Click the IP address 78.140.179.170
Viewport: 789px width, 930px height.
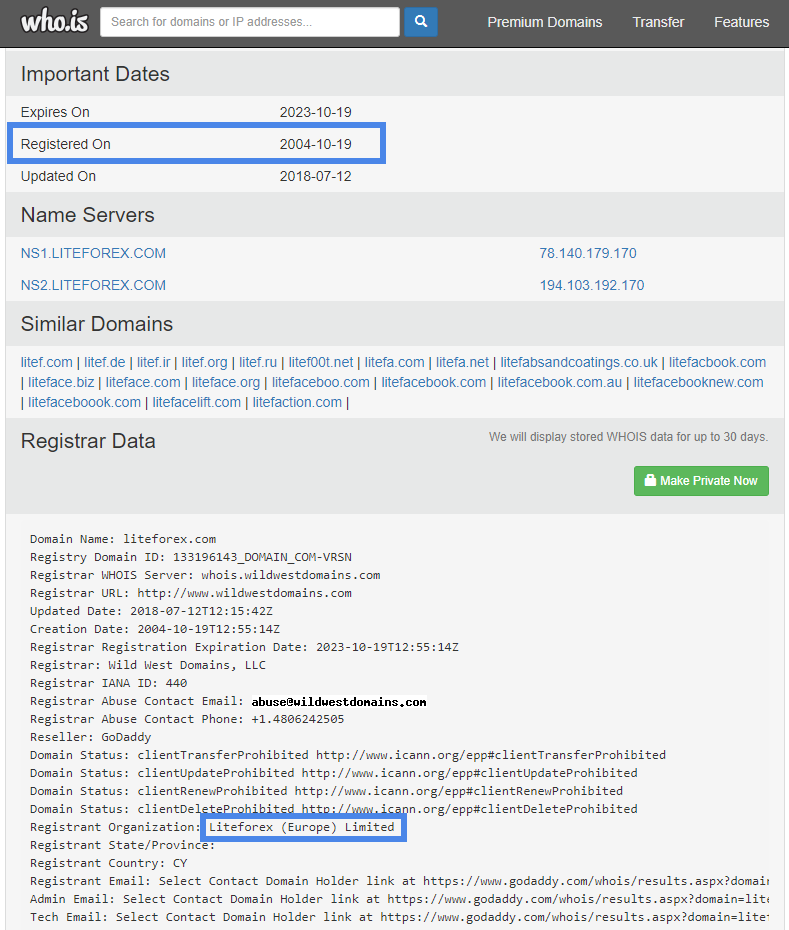click(588, 253)
